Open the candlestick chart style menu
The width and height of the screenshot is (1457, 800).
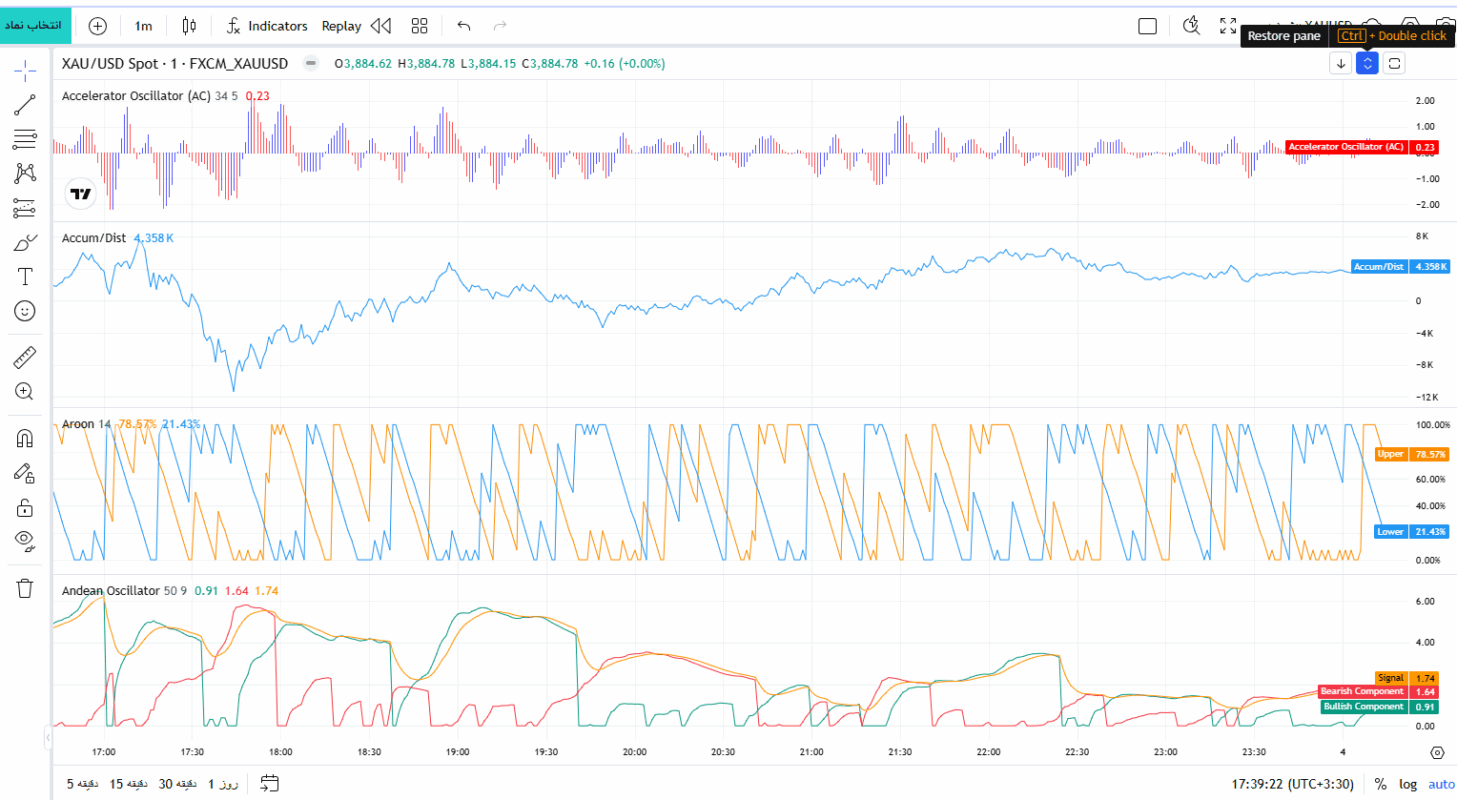190,26
